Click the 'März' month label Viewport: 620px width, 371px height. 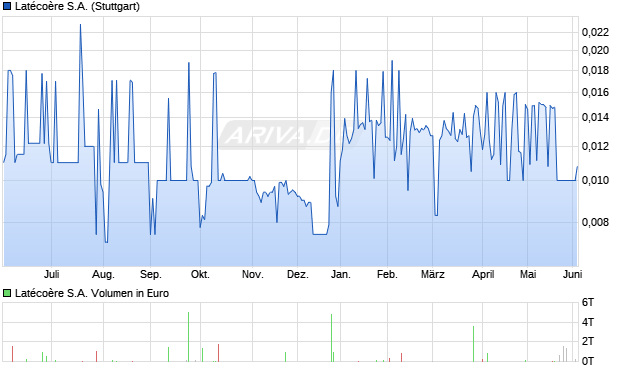tap(433, 274)
